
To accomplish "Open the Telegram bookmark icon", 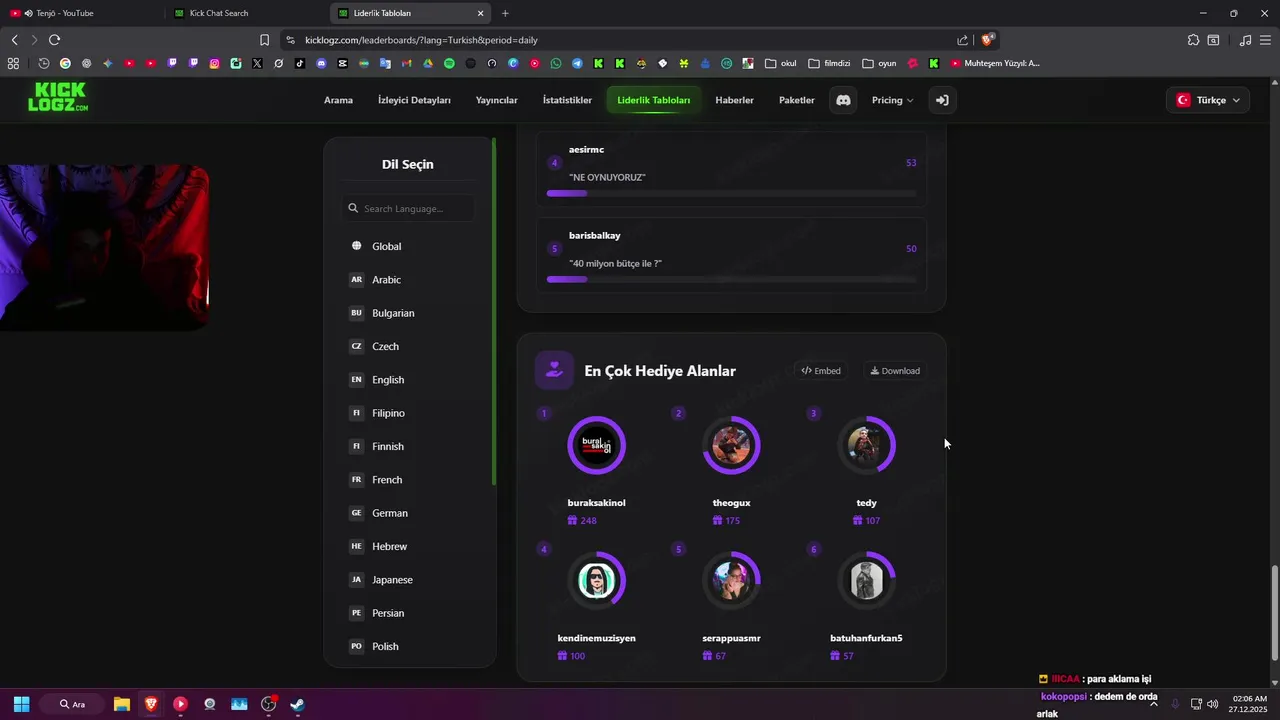I will coord(577,63).
